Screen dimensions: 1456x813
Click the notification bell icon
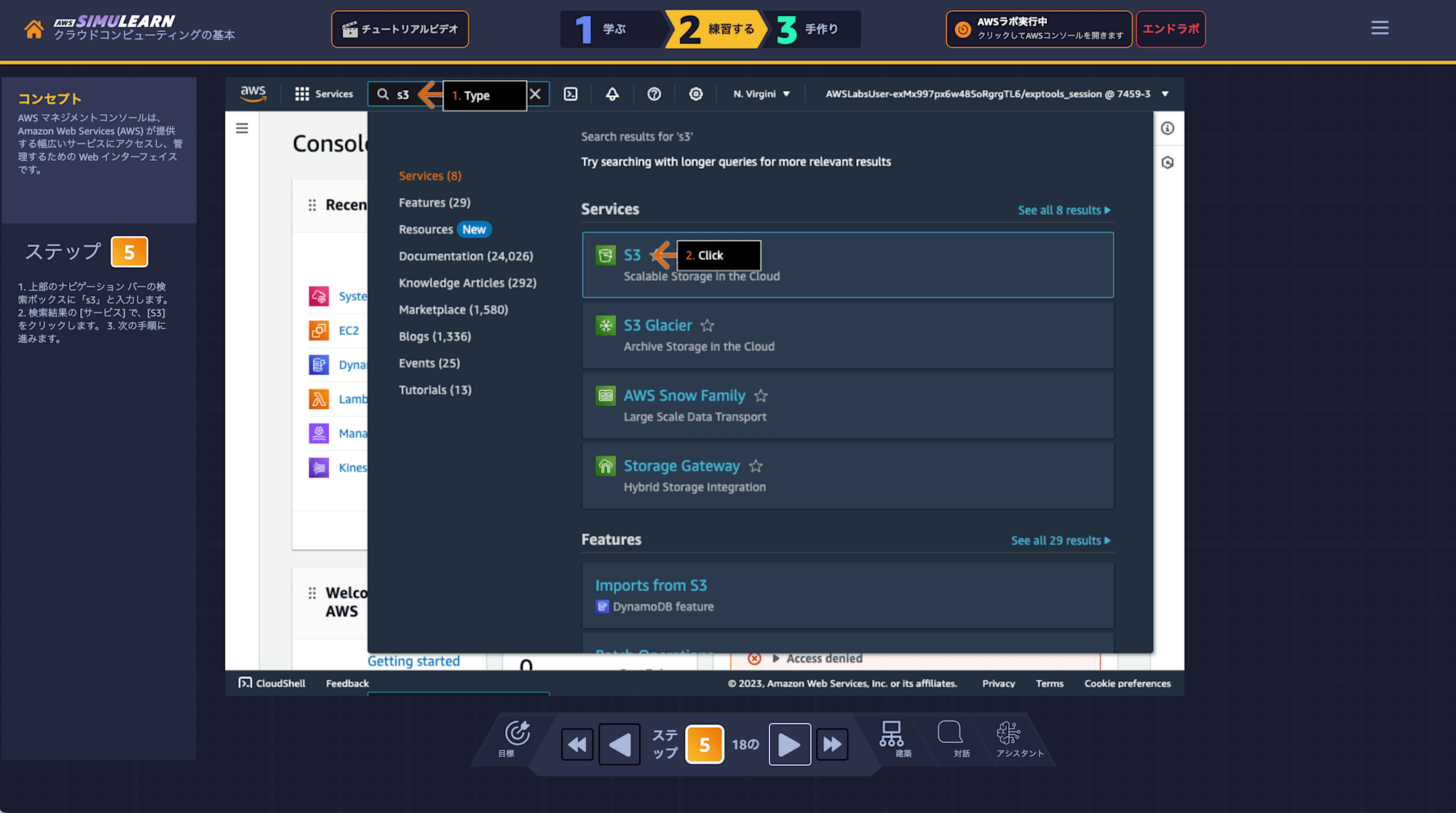(612, 94)
